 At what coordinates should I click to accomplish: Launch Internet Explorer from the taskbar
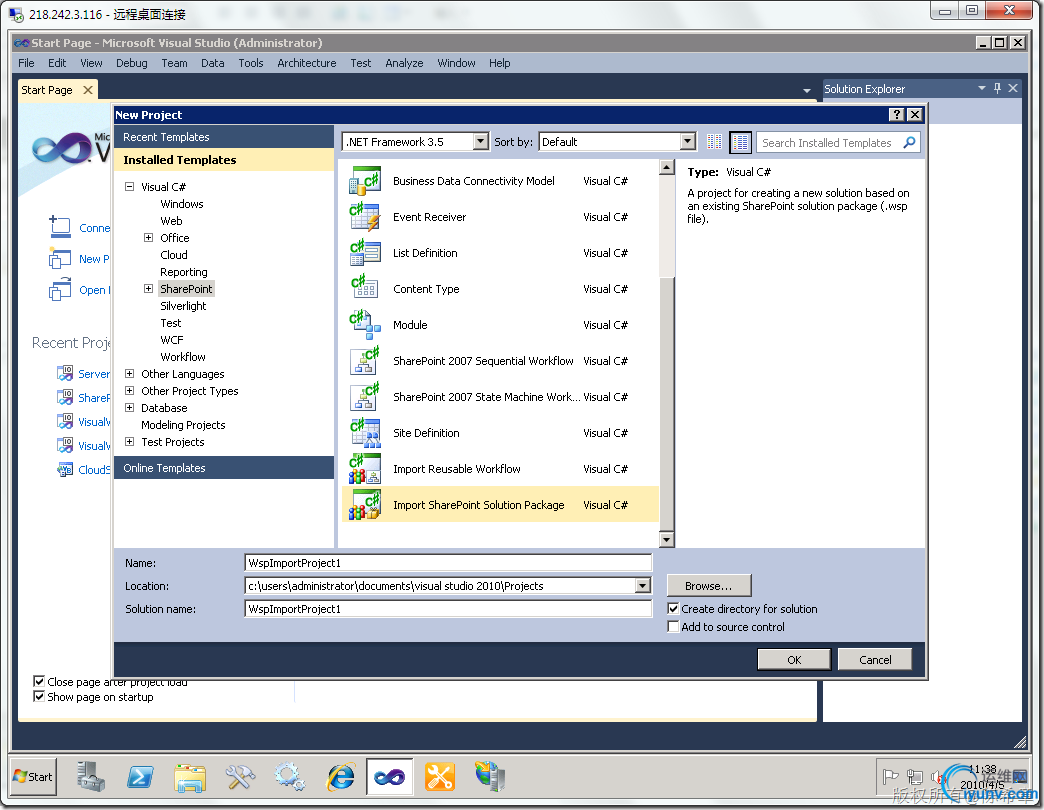340,777
